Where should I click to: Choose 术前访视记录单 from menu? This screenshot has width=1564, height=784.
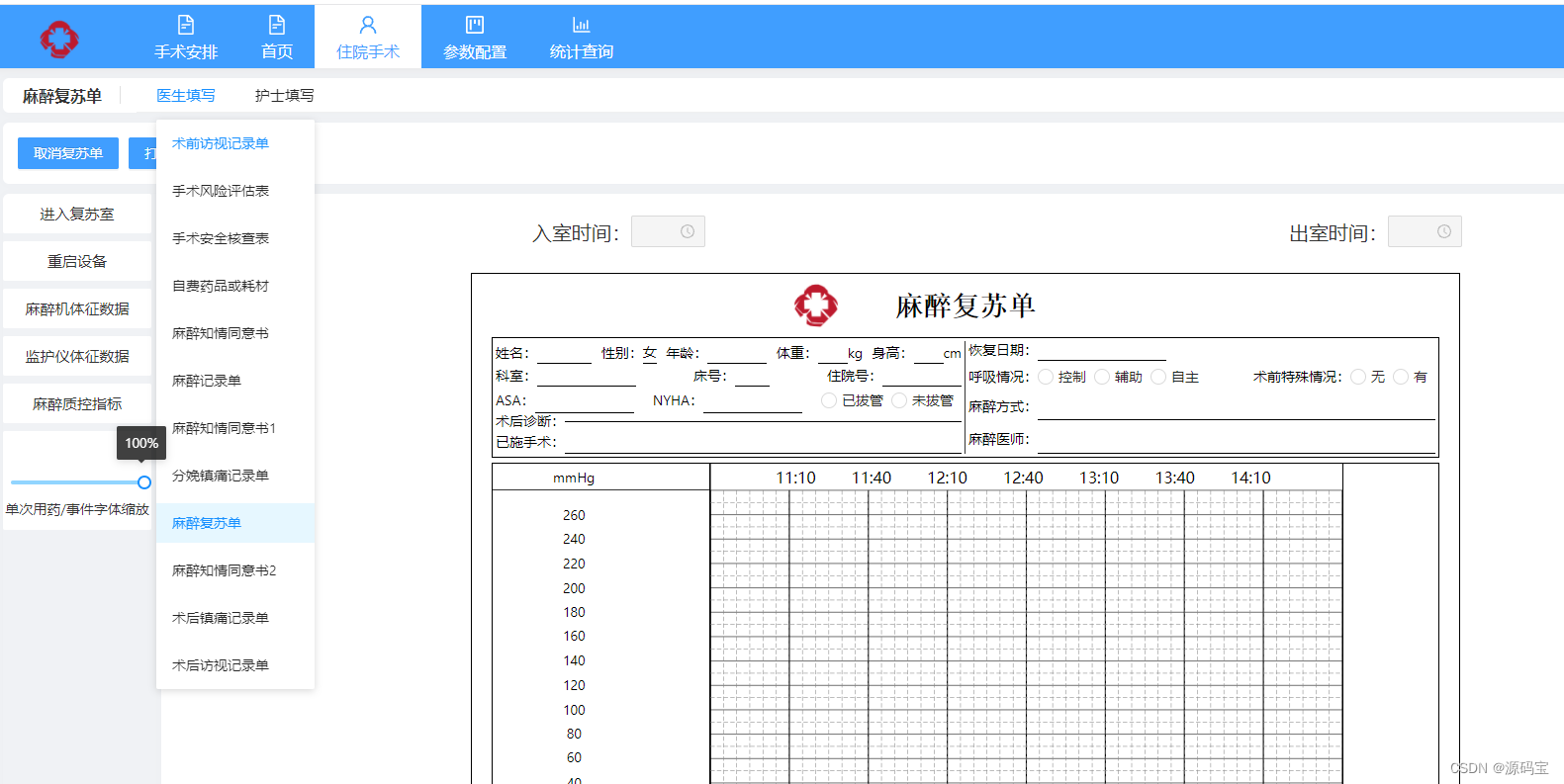point(235,143)
